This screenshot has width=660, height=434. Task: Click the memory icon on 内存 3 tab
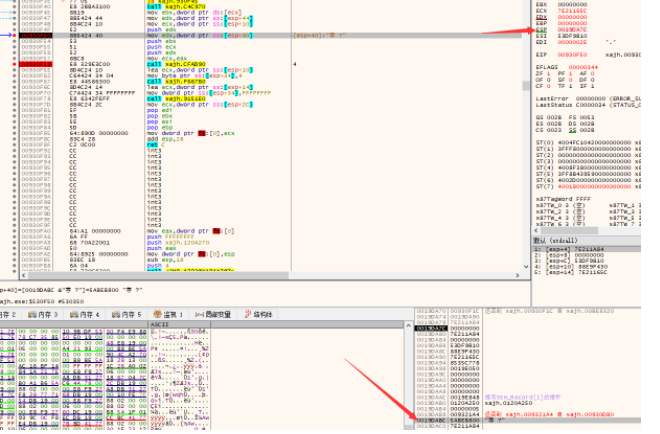(x=32, y=314)
